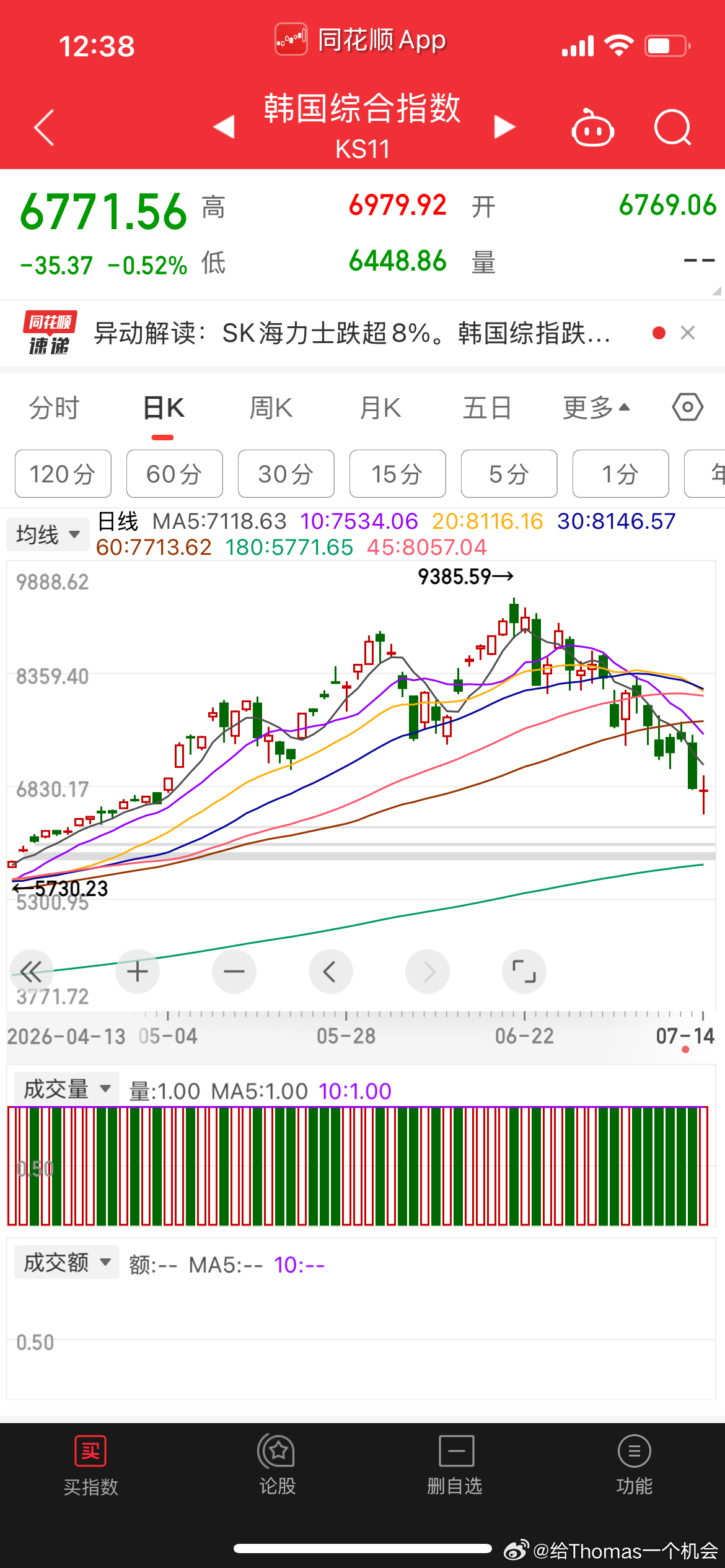Image resolution: width=725 pixels, height=1568 pixels.
Task: Move chart right with chevron button
Action: coord(428,972)
